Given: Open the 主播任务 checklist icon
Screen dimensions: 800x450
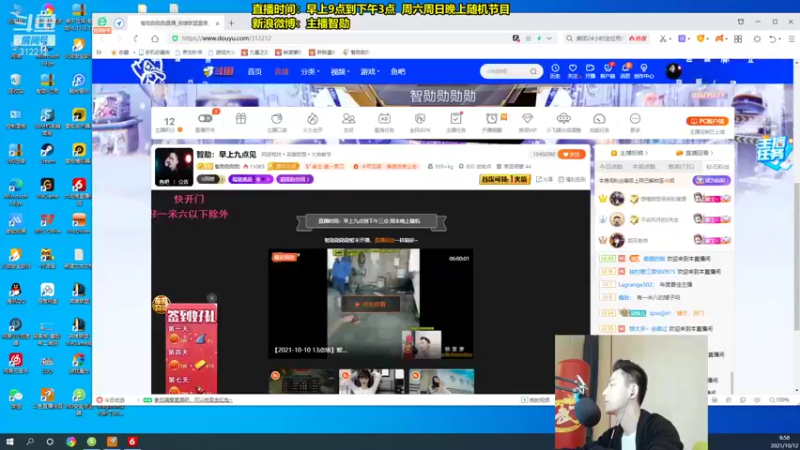Looking at the screenshot, I should coord(456,119).
